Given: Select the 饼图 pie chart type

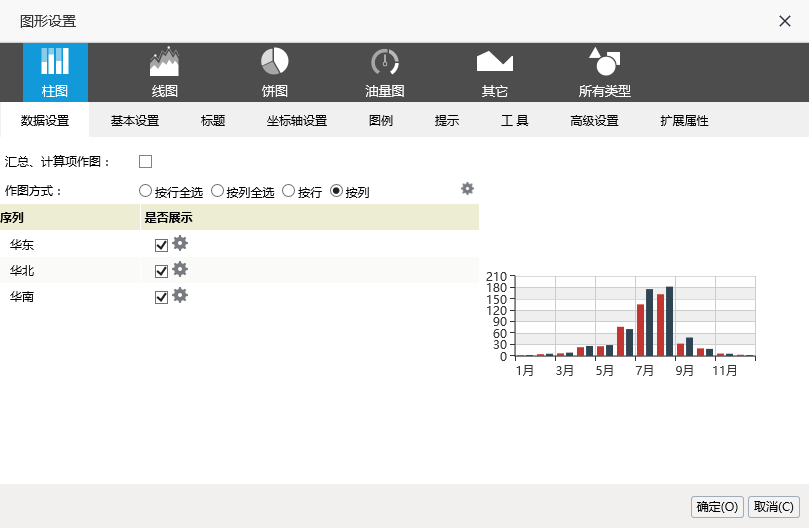Looking at the screenshot, I should point(274,72).
